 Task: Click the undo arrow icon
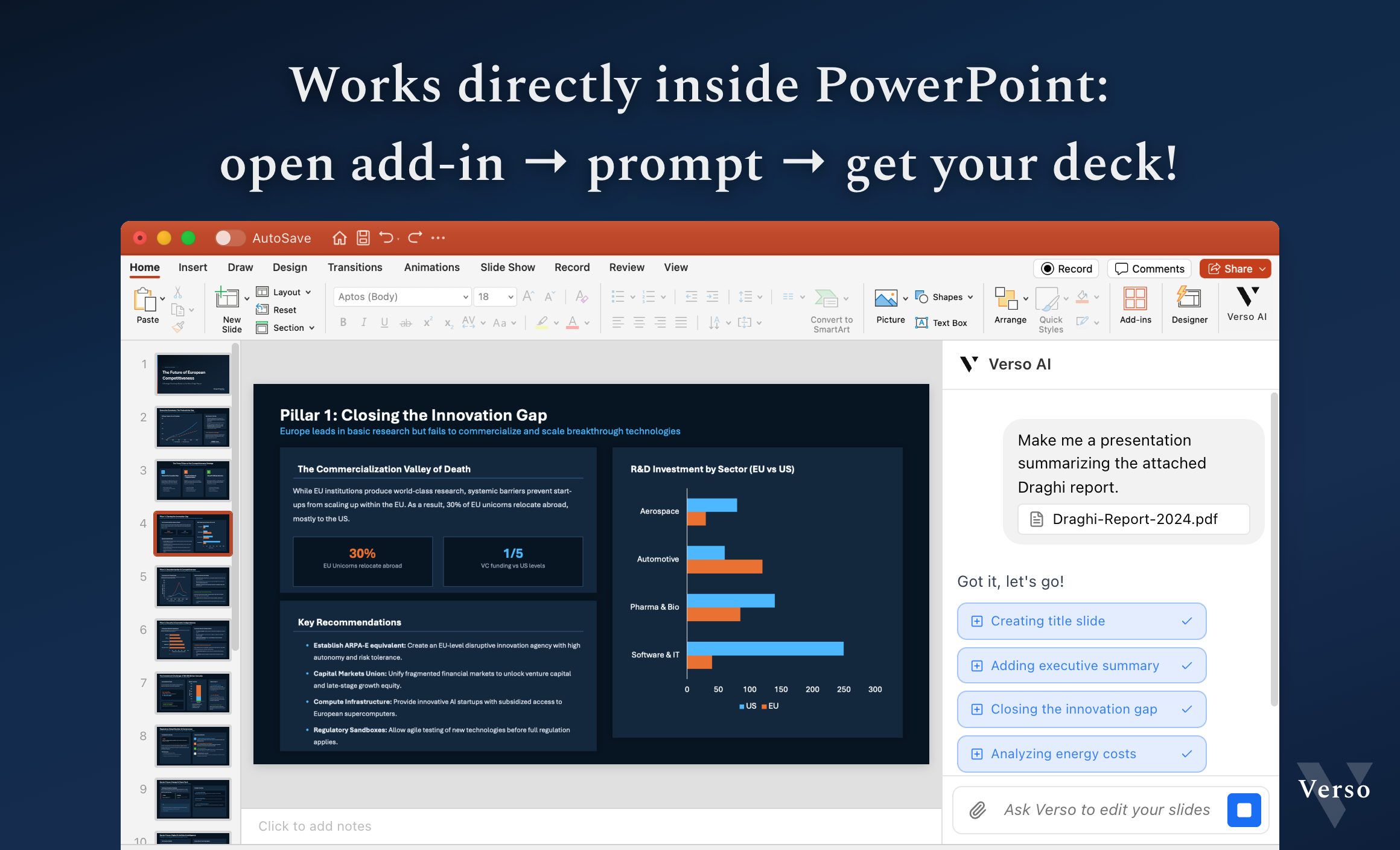point(386,238)
